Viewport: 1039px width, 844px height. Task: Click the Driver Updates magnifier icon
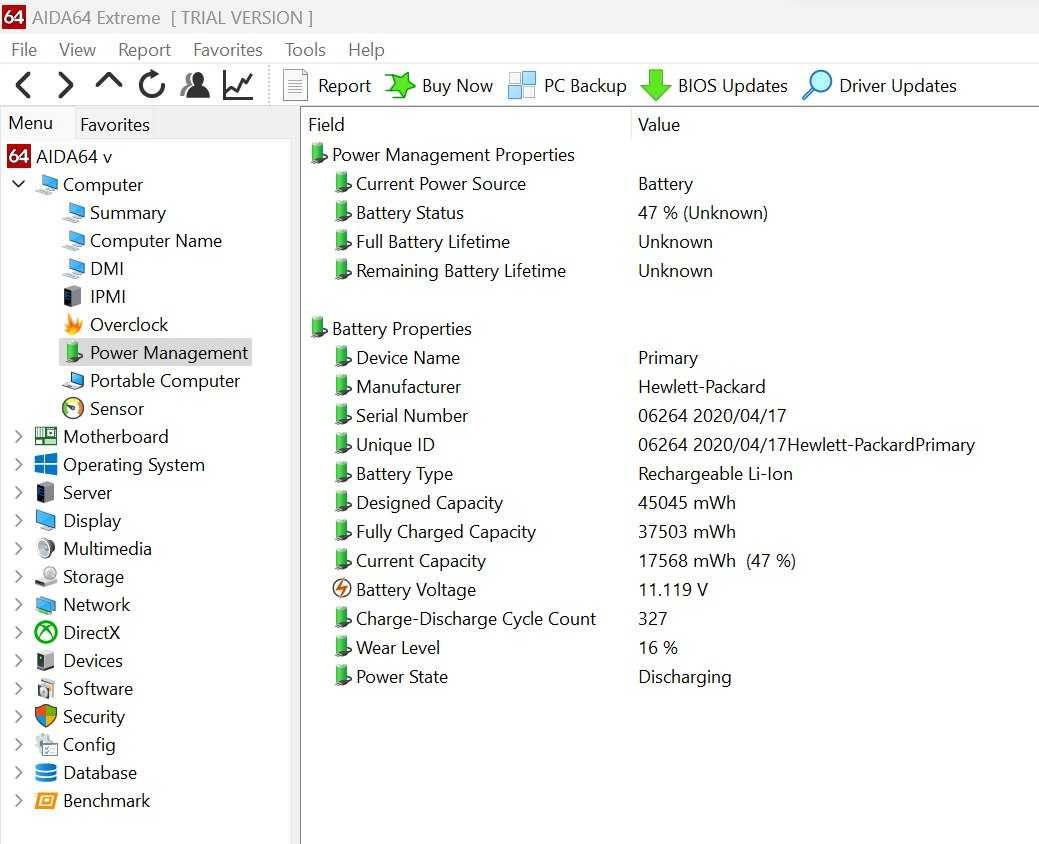(x=817, y=85)
